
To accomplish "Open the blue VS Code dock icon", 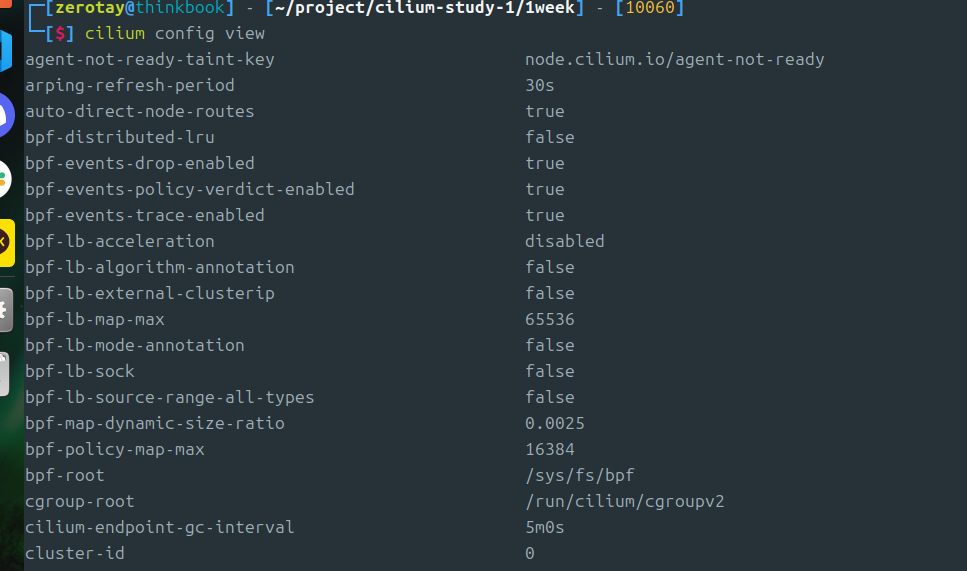I will pyautogui.click(x=6, y=51).
